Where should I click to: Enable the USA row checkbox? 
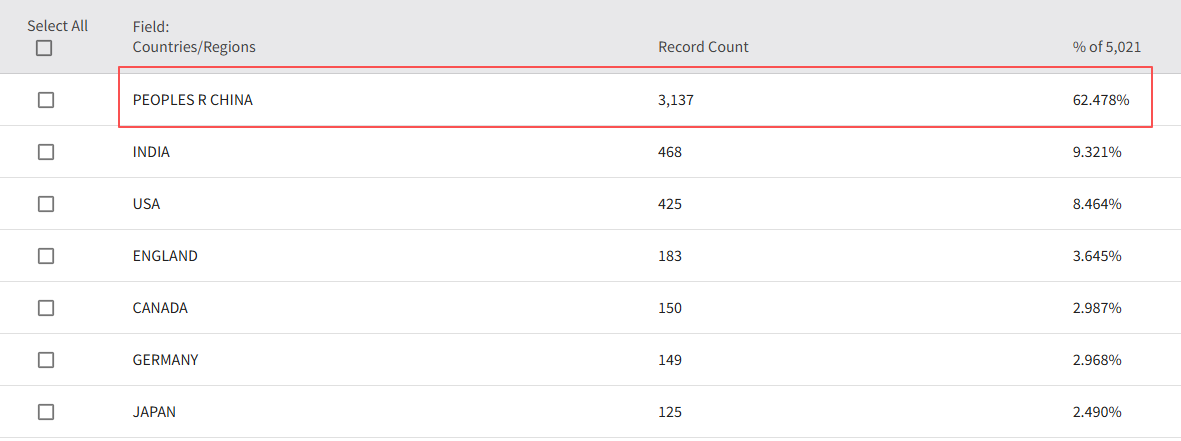pyautogui.click(x=46, y=204)
